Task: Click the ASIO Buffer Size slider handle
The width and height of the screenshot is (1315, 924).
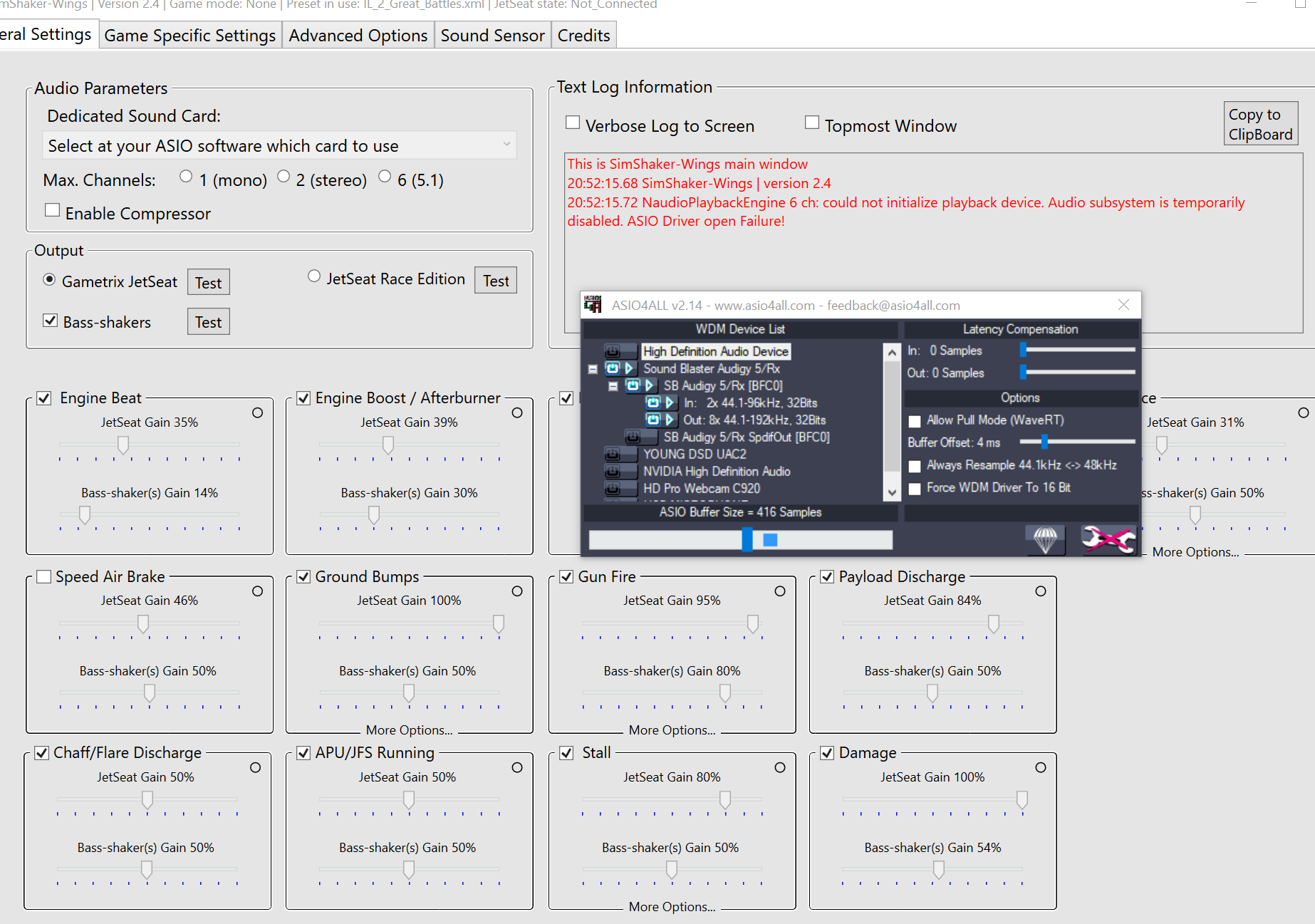Action: tap(747, 539)
